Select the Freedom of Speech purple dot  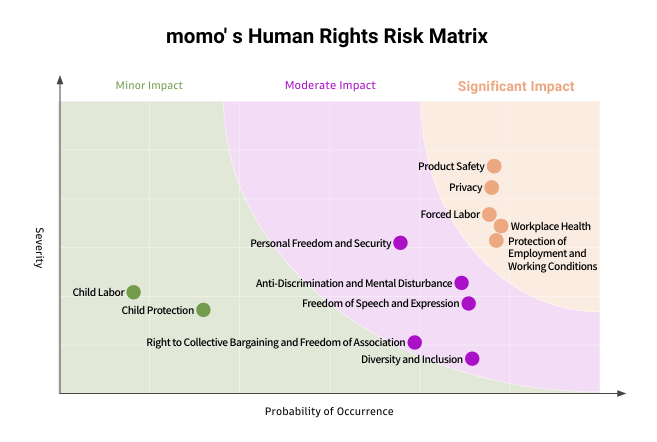(468, 303)
